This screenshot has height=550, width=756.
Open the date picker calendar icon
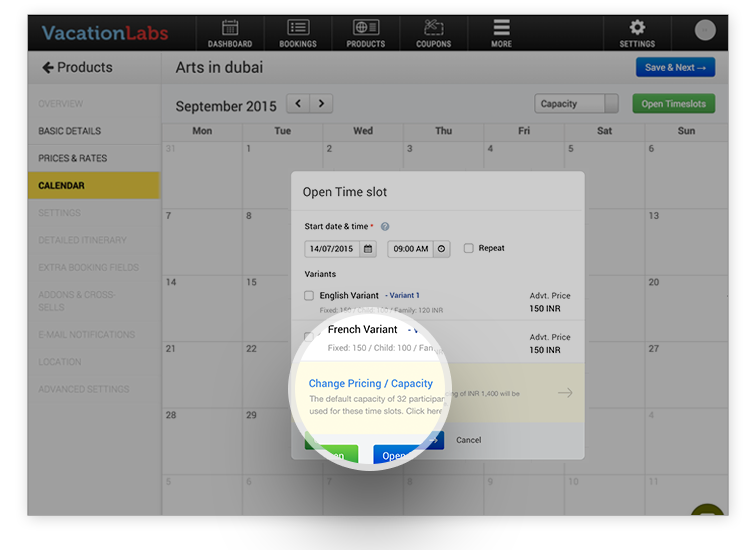(x=368, y=249)
